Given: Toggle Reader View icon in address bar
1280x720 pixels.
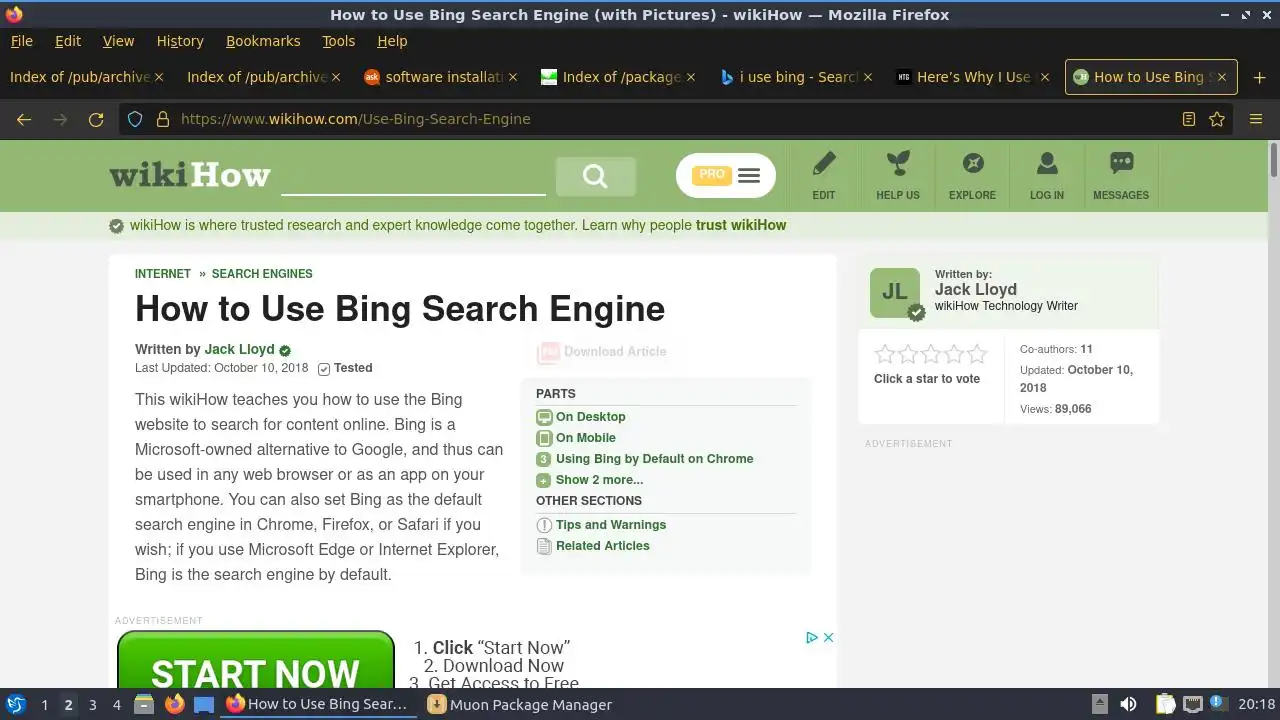Looking at the screenshot, I should pyautogui.click(x=1189, y=119).
